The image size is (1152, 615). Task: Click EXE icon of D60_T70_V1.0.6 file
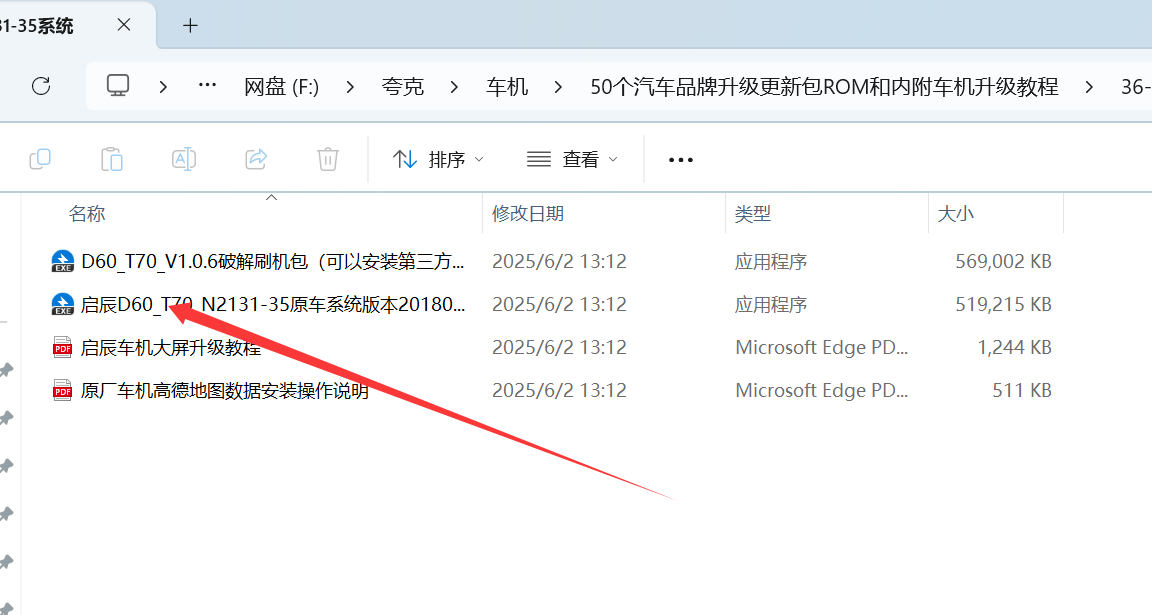(62, 262)
